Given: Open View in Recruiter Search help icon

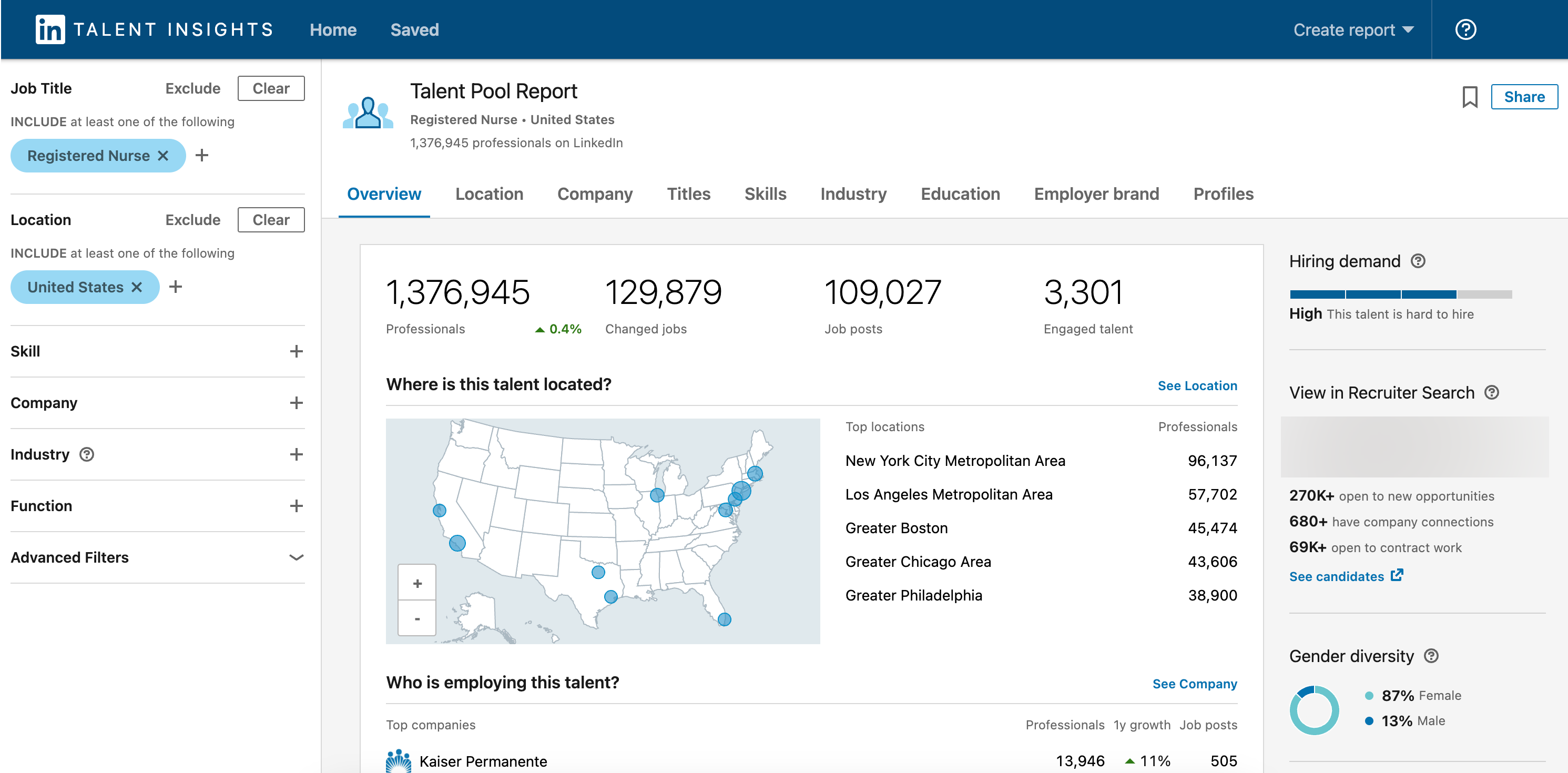Looking at the screenshot, I should click(1491, 393).
